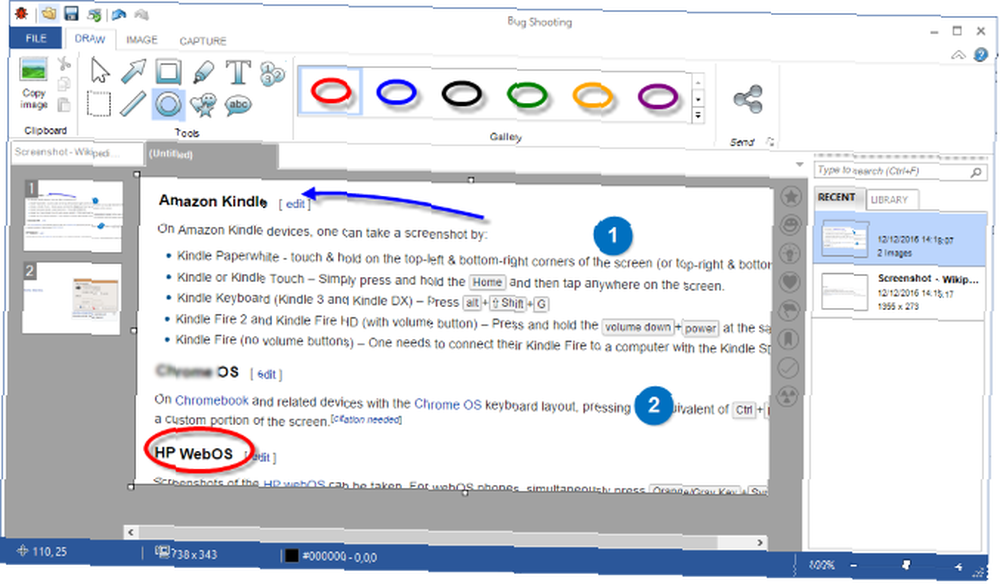Undo the last action

coord(118,14)
